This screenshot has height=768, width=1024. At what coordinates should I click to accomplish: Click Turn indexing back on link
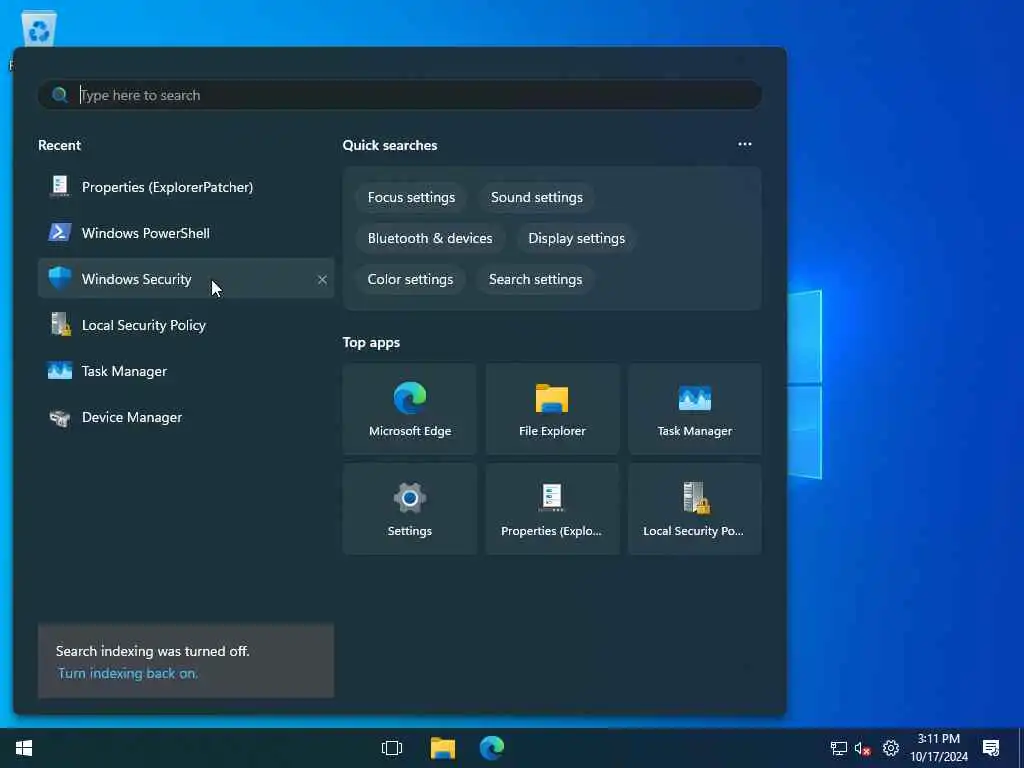tap(128, 673)
